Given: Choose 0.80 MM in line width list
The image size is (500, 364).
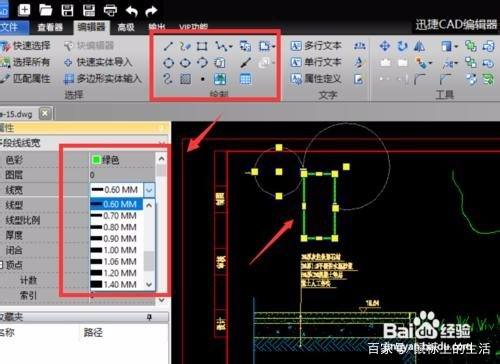Looking at the screenshot, I should 116,227.
